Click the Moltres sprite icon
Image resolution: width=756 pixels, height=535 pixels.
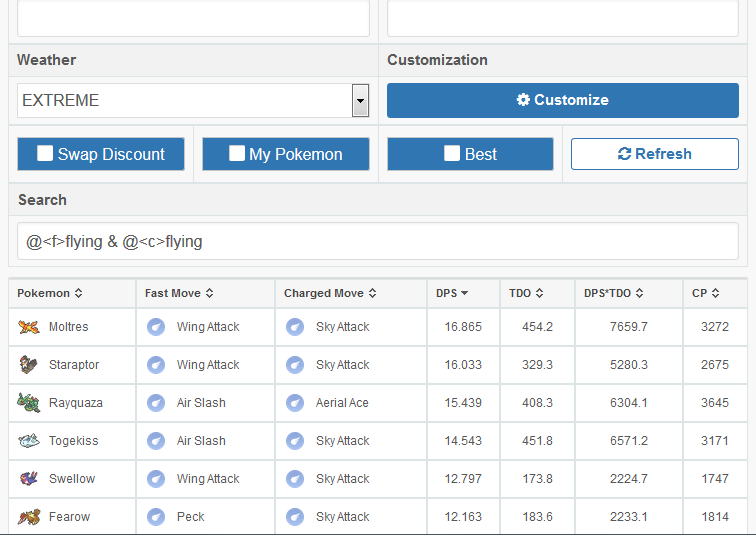pyautogui.click(x=28, y=327)
